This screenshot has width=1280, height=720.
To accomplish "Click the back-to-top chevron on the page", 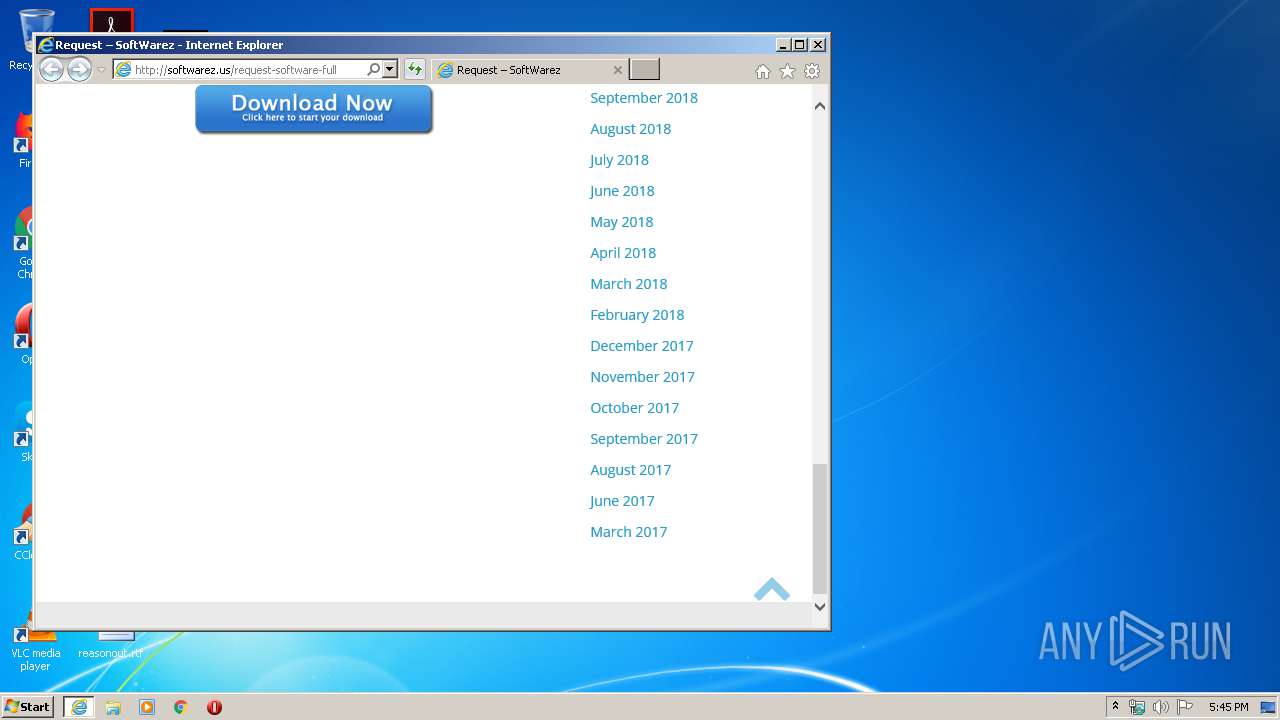I will (x=771, y=589).
